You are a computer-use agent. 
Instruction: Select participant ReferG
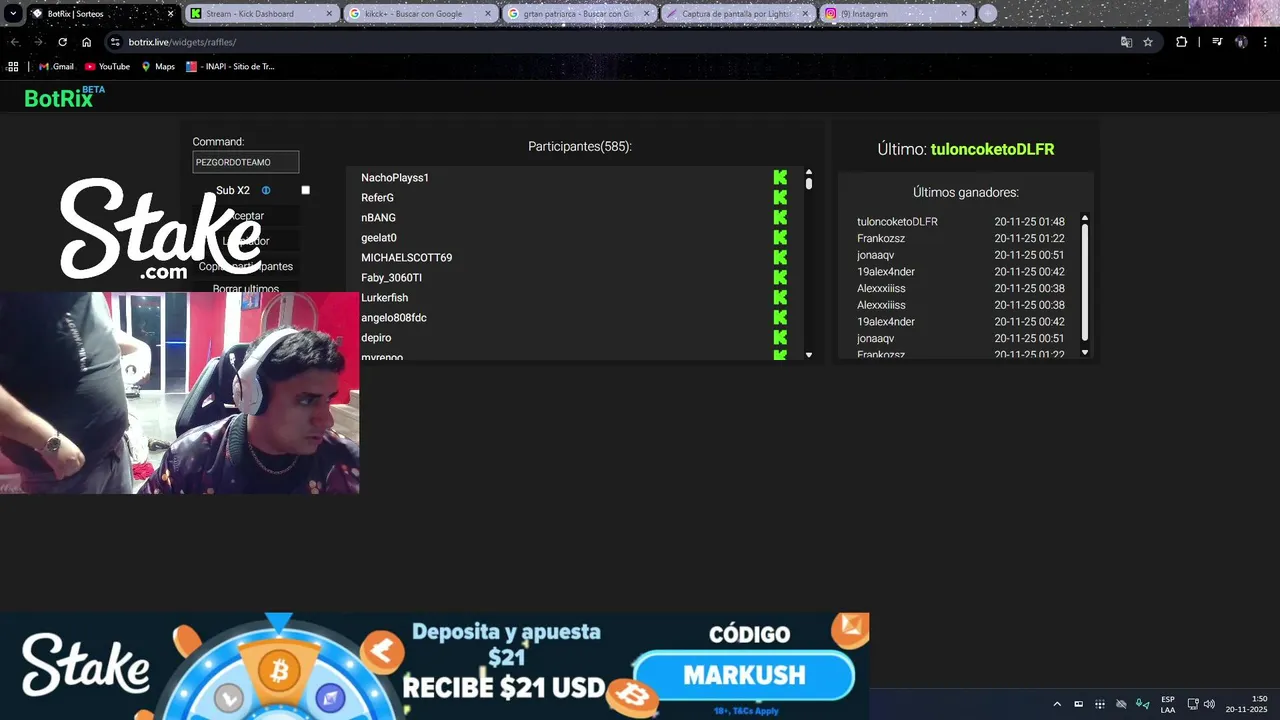[377, 198]
